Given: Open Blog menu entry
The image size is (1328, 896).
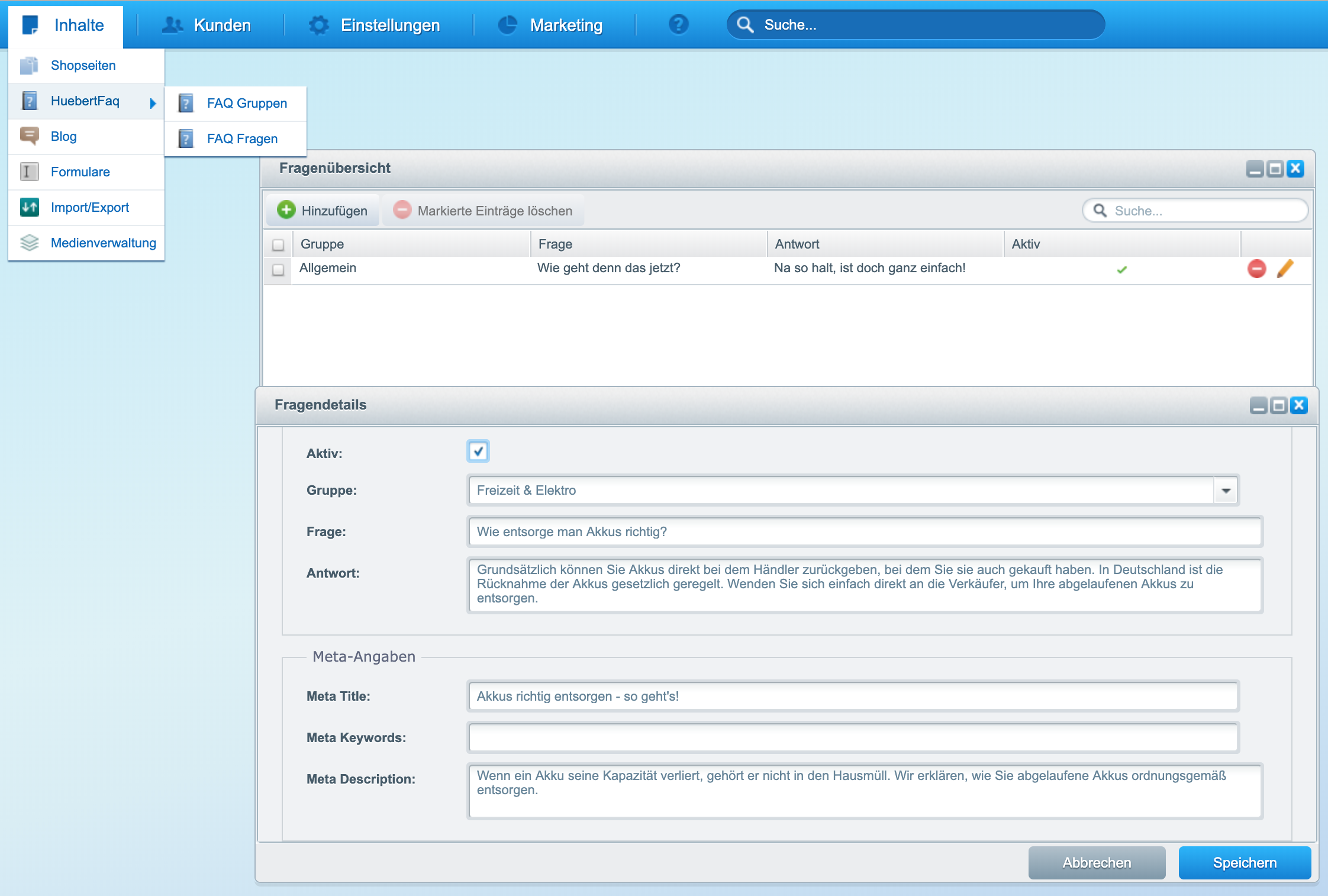Looking at the screenshot, I should [x=86, y=137].
